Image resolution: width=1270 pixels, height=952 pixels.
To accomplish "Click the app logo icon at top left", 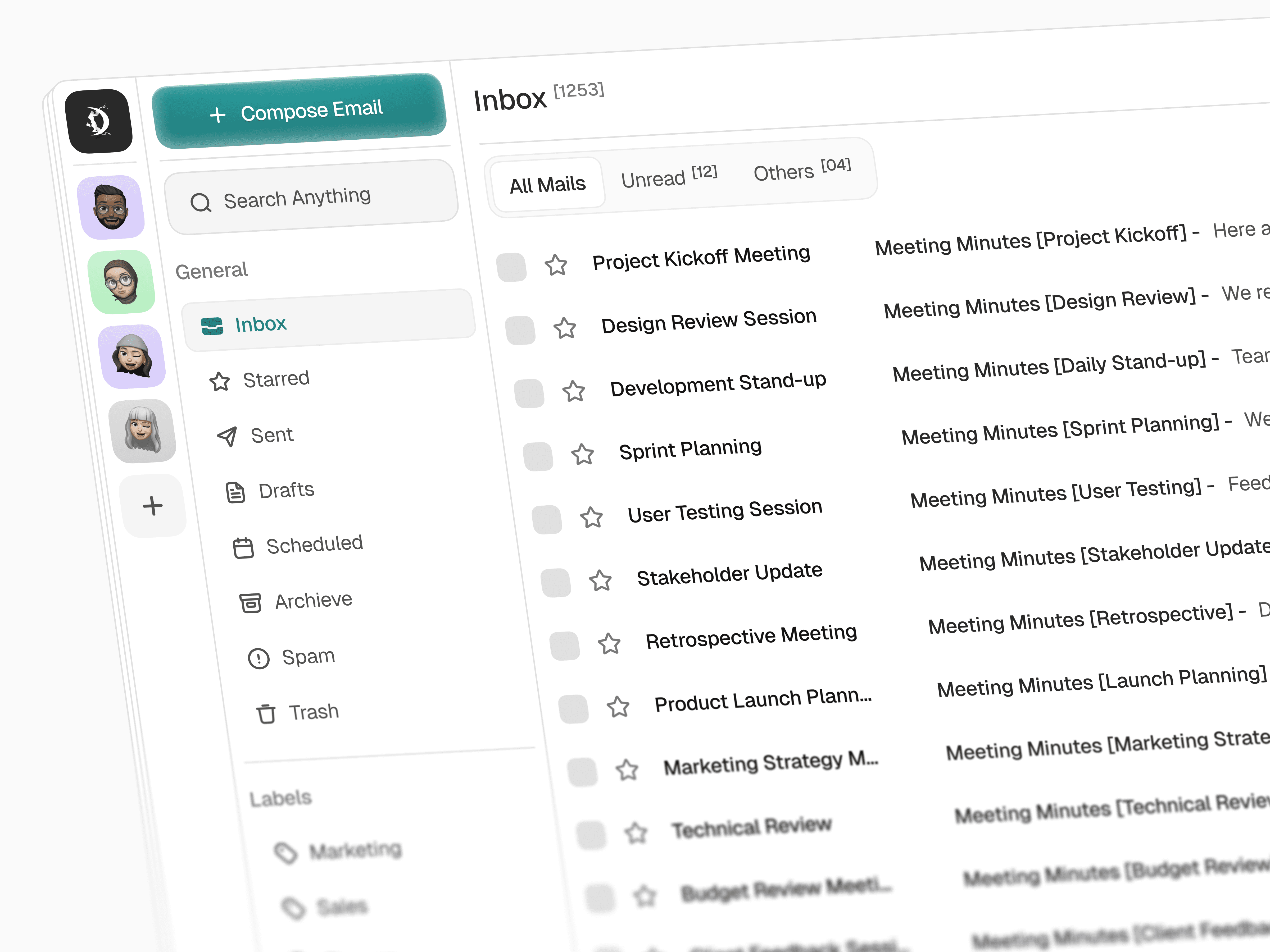I will point(99,121).
